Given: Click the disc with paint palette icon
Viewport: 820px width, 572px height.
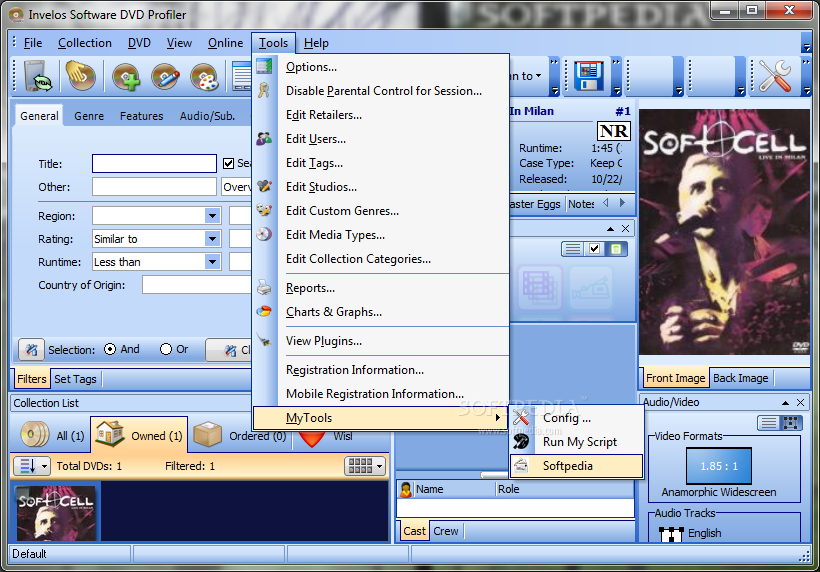Looking at the screenshot, I should 204,77.
